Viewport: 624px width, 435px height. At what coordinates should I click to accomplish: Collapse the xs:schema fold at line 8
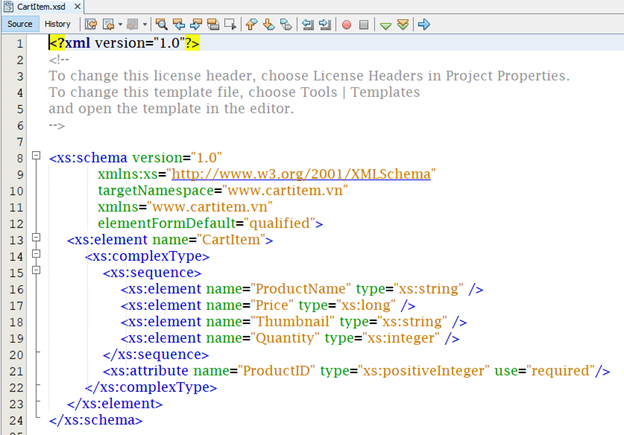pos(36,155)
